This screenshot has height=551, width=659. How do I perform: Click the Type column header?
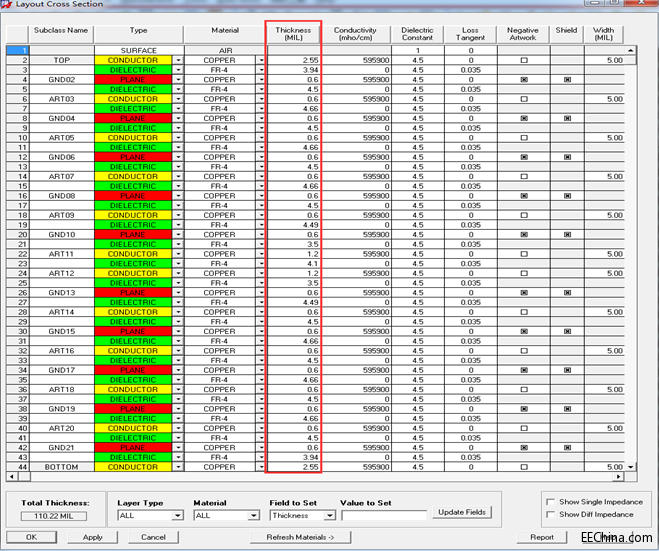pos(139,34)
